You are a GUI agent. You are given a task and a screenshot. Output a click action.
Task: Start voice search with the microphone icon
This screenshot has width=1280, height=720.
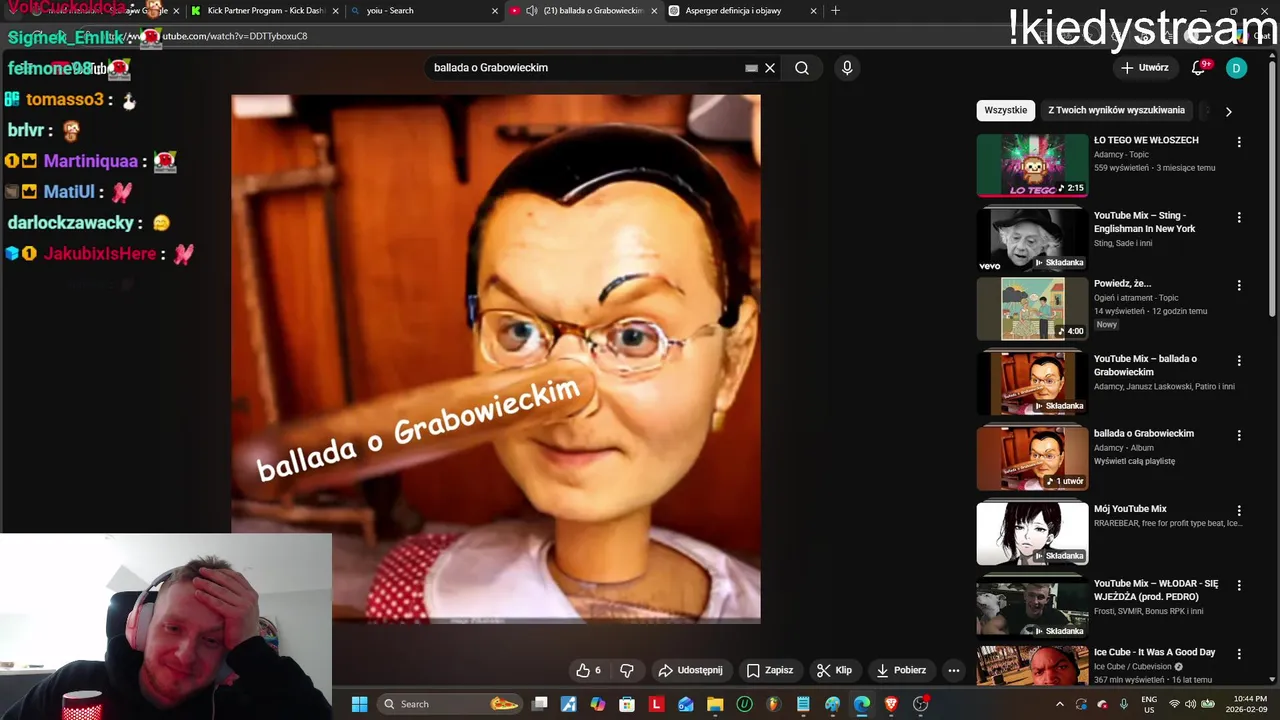pyautogui.click(x=847, y=68)
